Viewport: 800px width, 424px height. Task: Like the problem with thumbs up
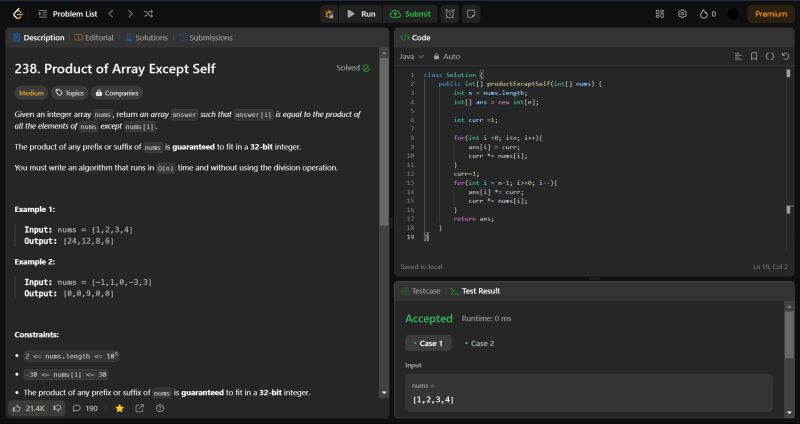[x=29, y=408]
